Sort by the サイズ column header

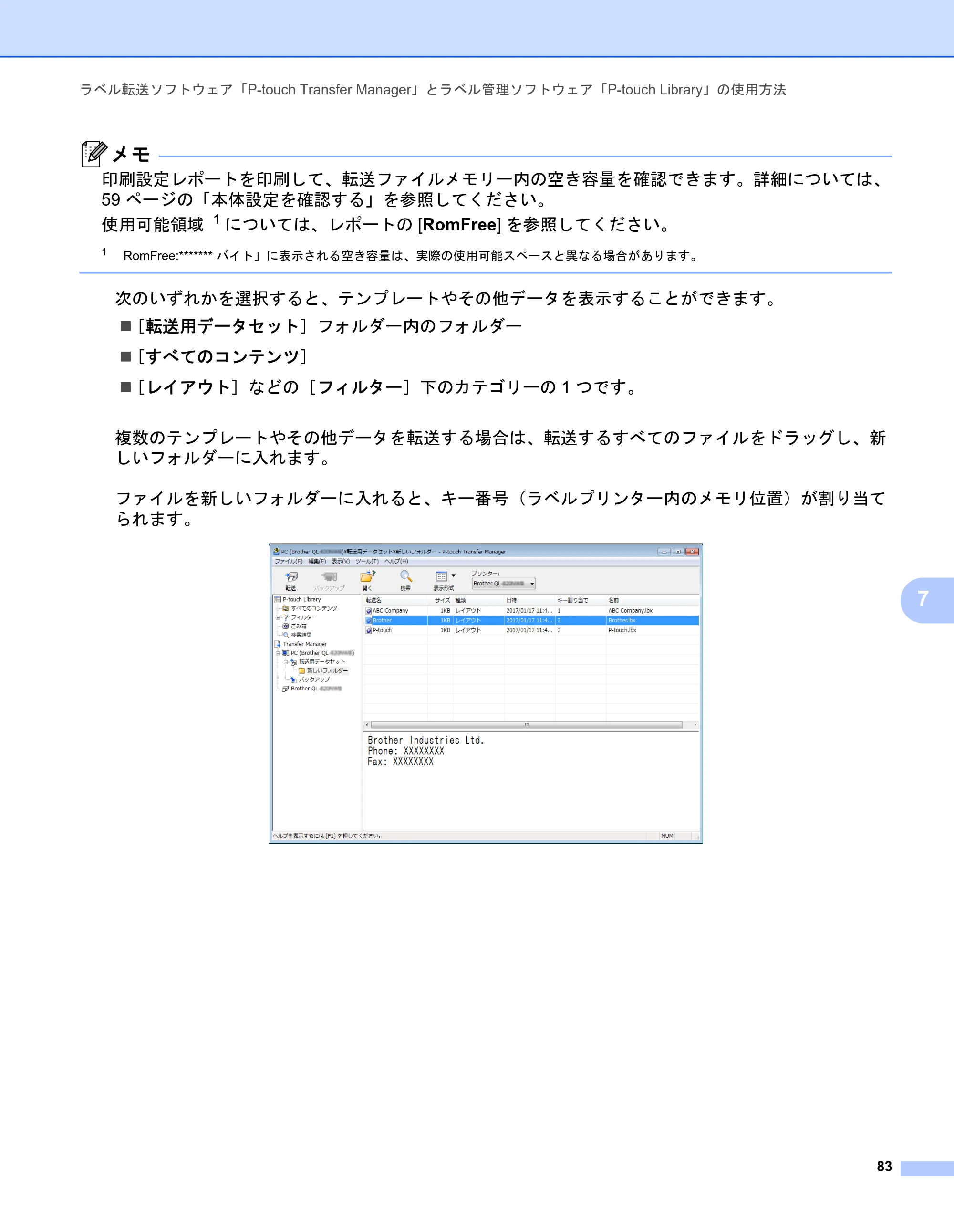coord(440,600)
